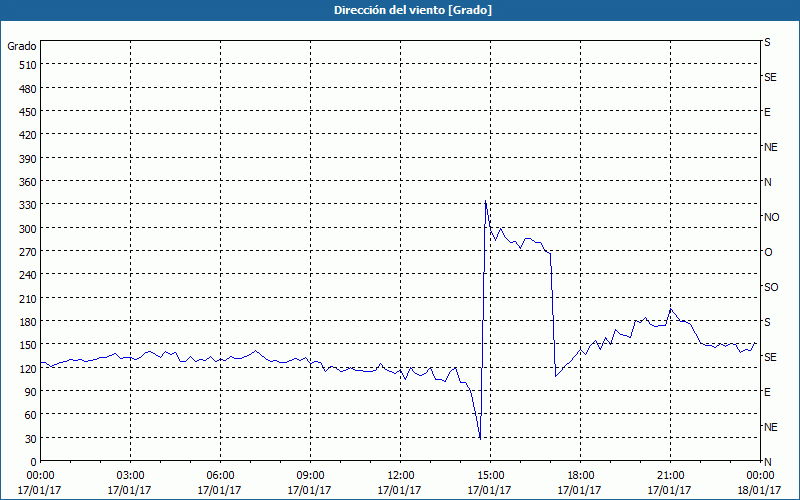Click the y-axis value 510
800x500 pixels.
[29, 65]
